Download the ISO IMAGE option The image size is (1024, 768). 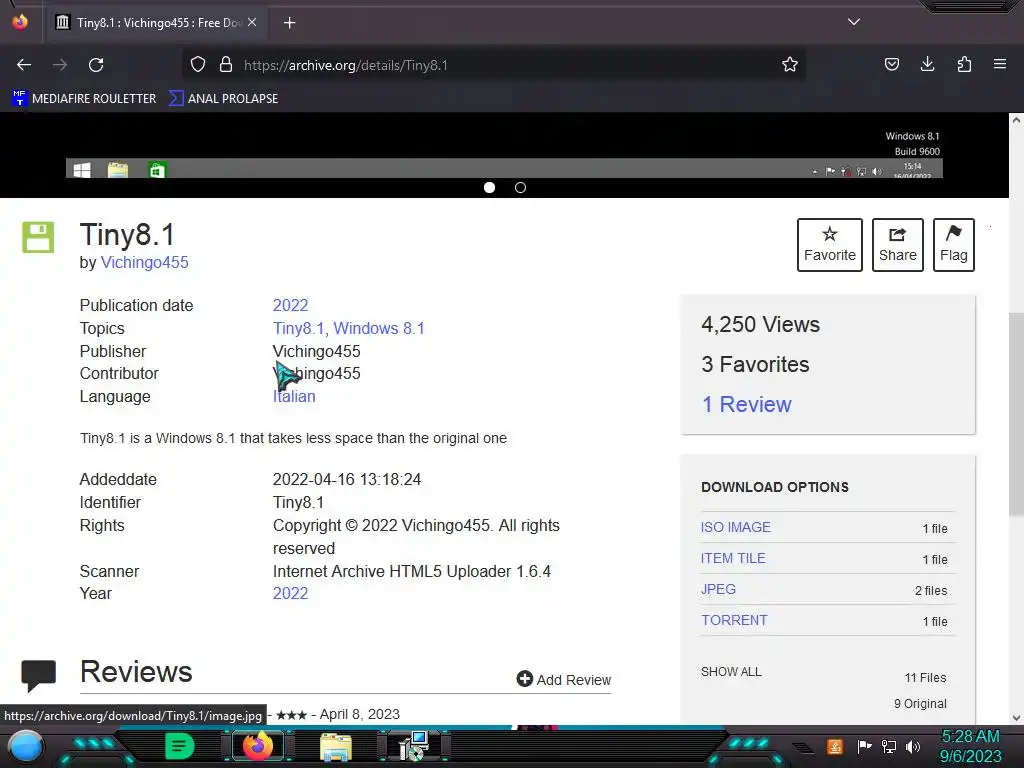735,527
